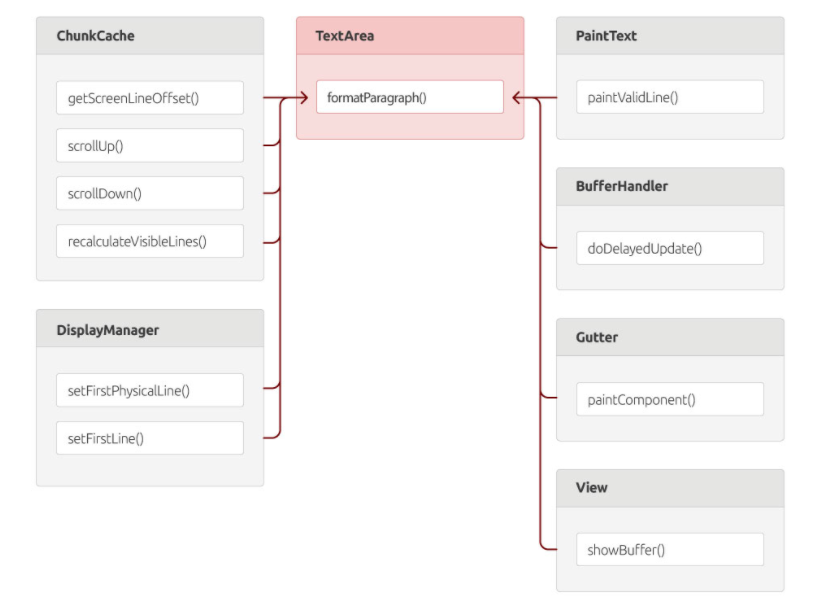Image resolution: width=838 pixels, height=606 pixels.
Task: Select the showBuffer() method box
Action: [670, 549]
